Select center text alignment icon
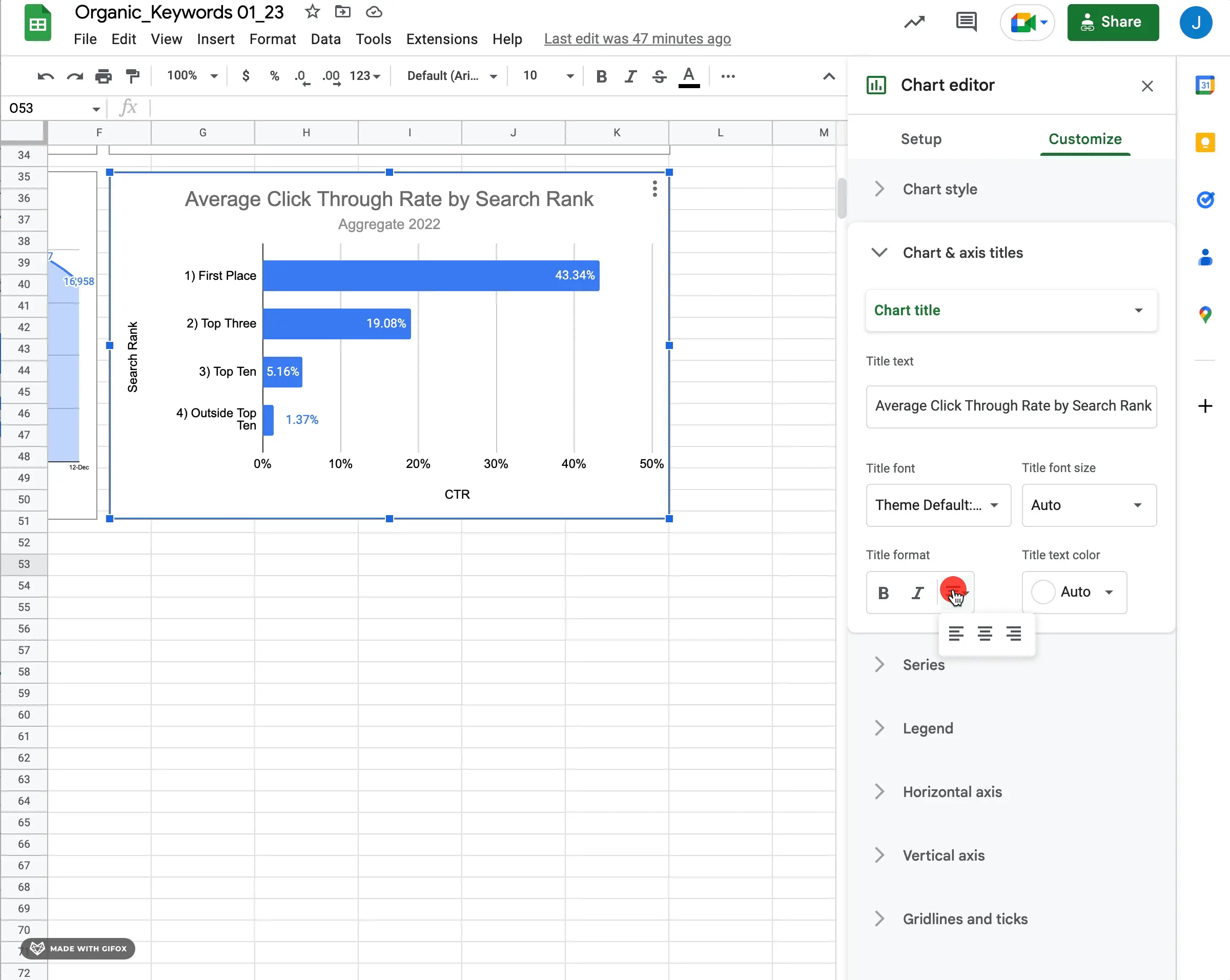Image resolution: width=1230 pixels, height=980 pixels. [985, 633]
